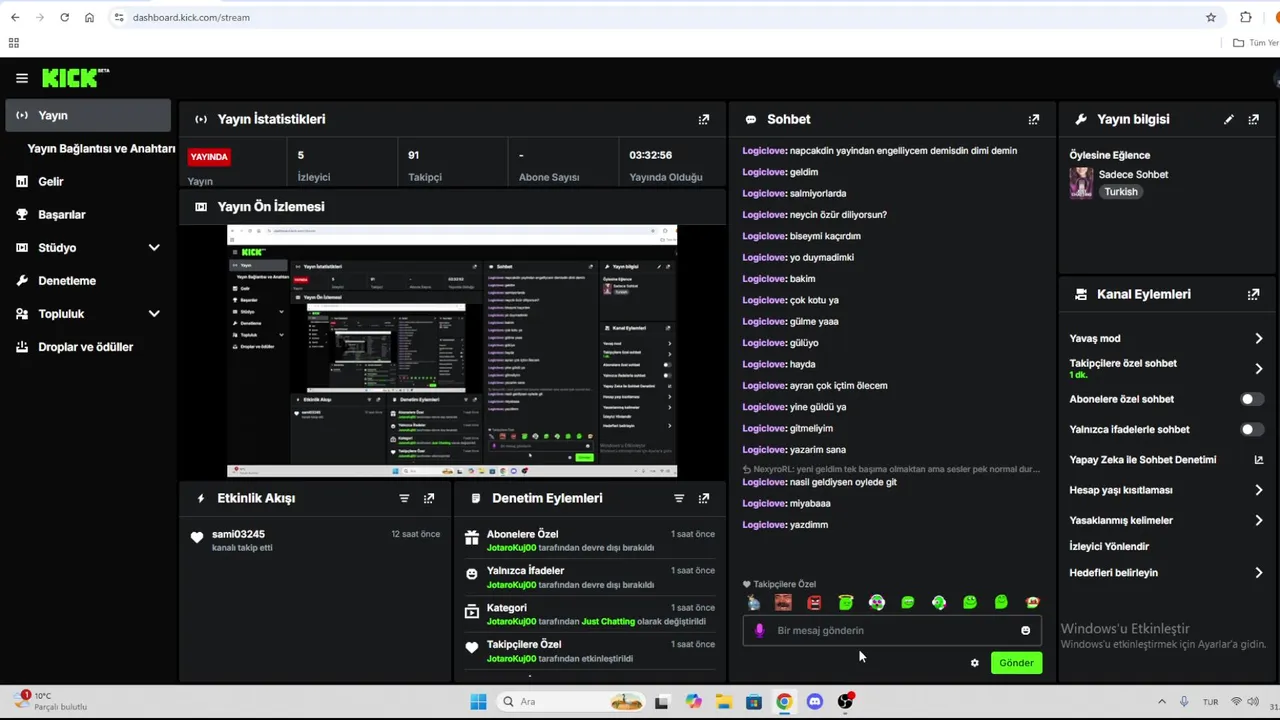Viewport: 1280px width, 720px height.
Task: Open Yapay Zeka ile Sohbet Denetimi
Action: (x=1143, y=460)
